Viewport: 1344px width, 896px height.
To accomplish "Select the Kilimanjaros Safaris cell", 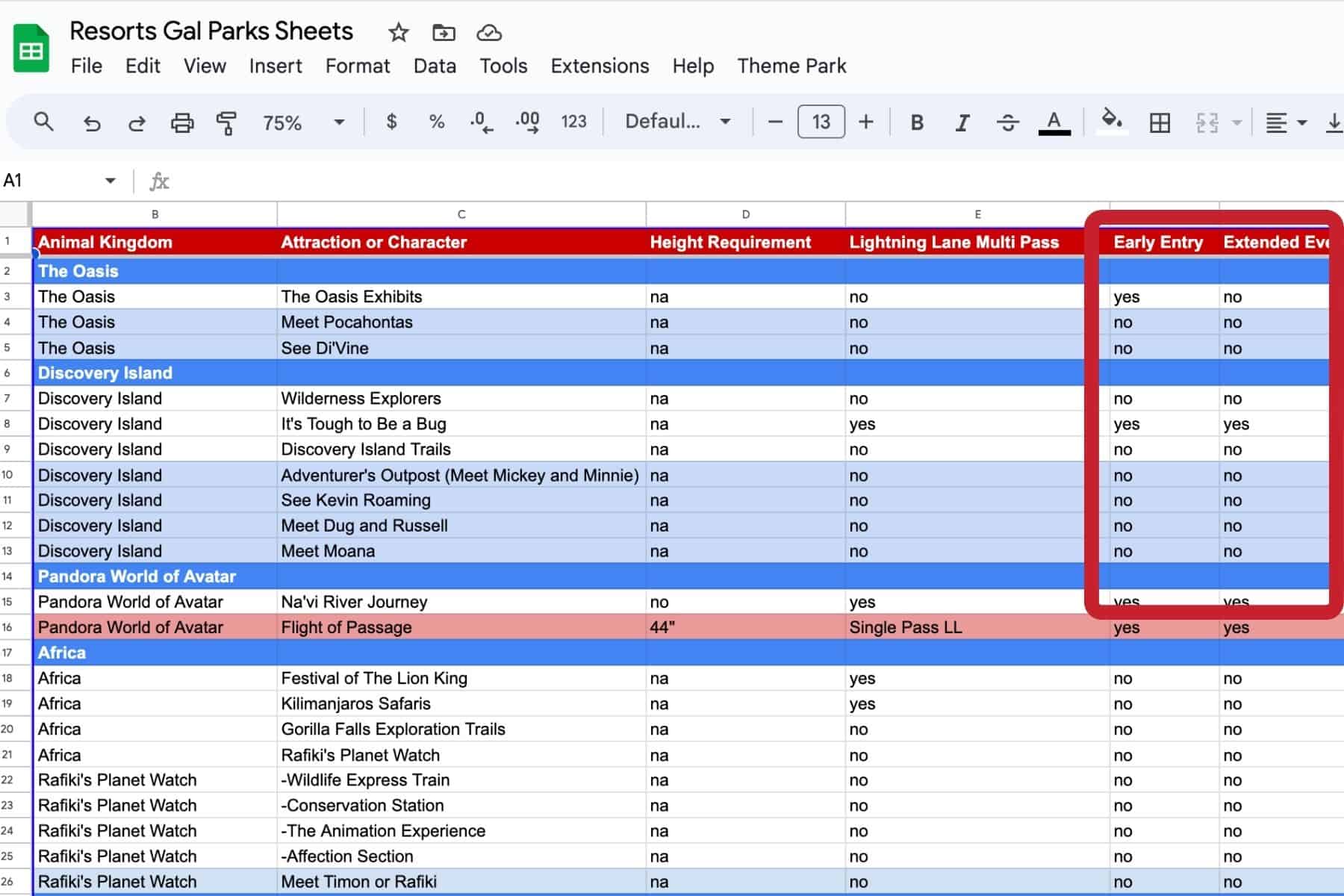I will coord(461,703).
